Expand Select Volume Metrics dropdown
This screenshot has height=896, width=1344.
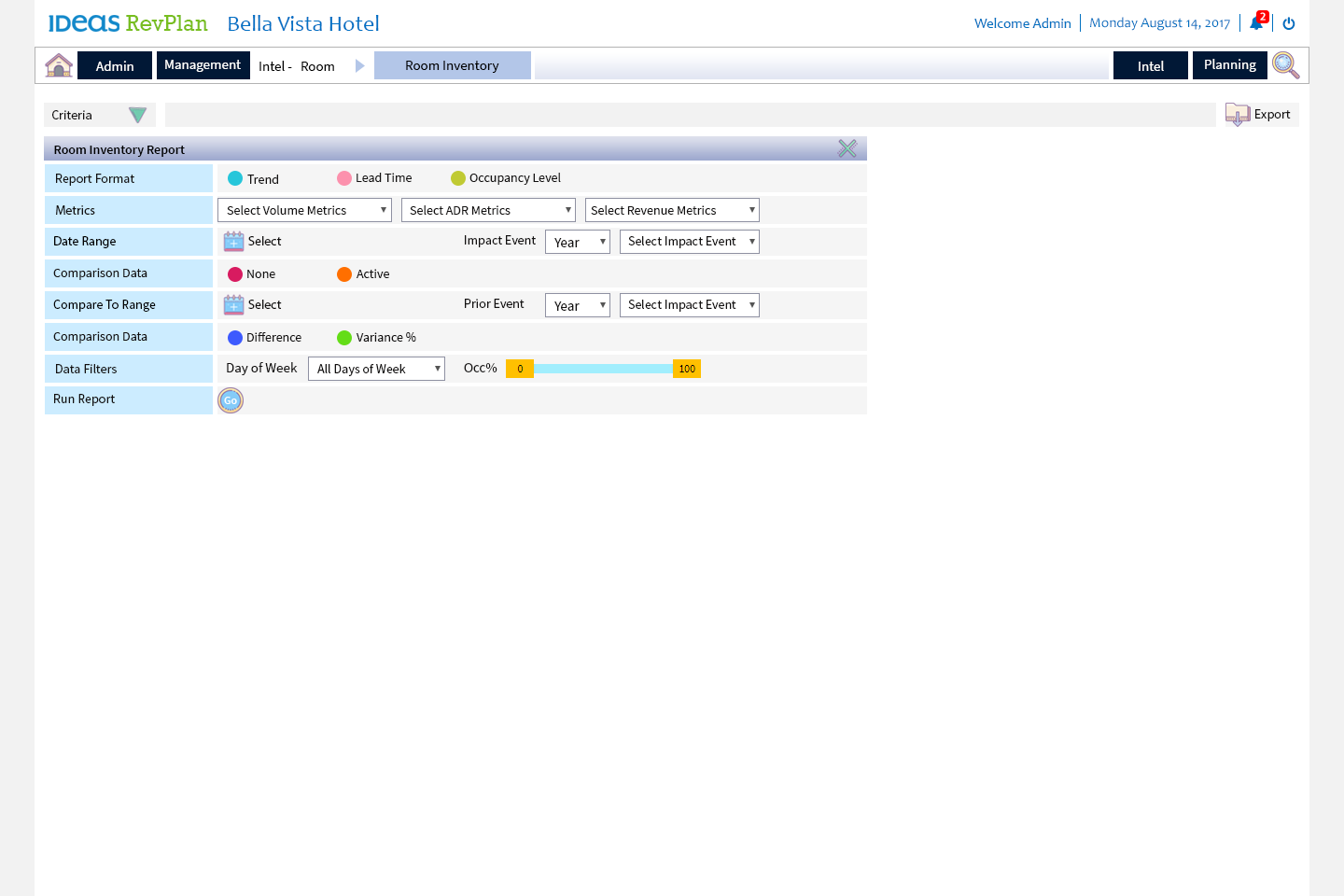(304, 211)
